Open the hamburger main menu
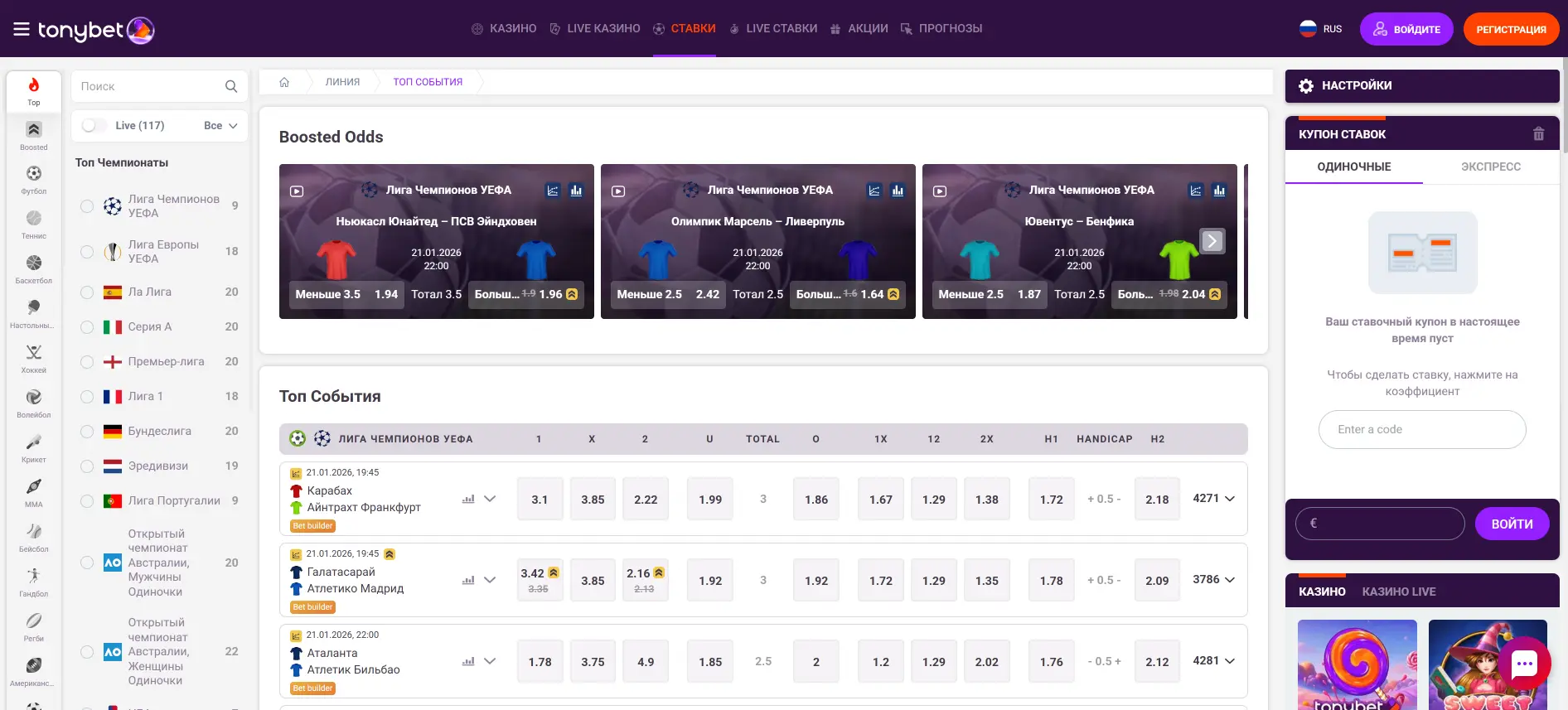The image size is (1568, 710). coord(22,30)
